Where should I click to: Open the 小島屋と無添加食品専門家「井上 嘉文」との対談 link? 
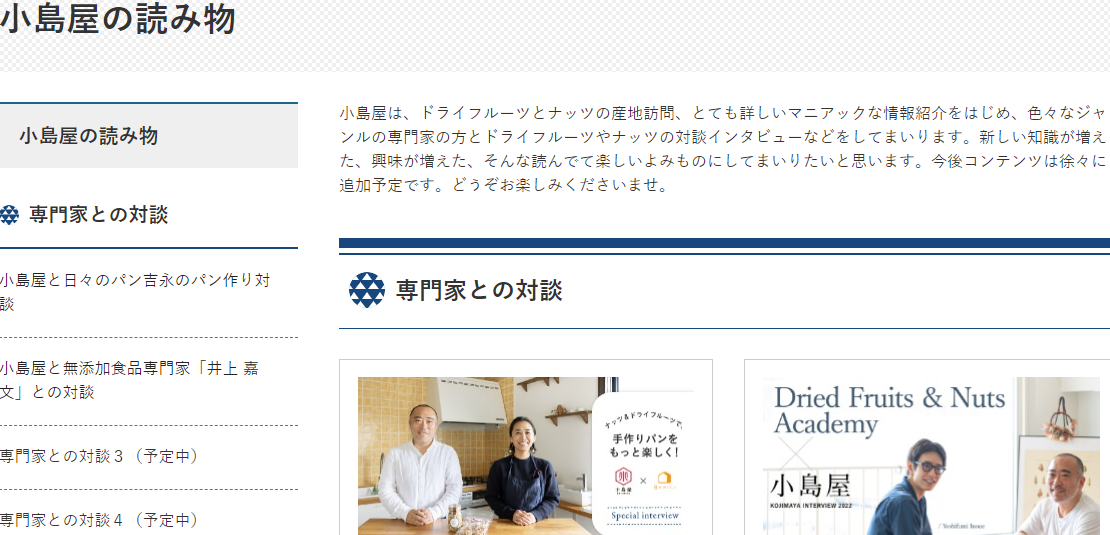(130, 380)
